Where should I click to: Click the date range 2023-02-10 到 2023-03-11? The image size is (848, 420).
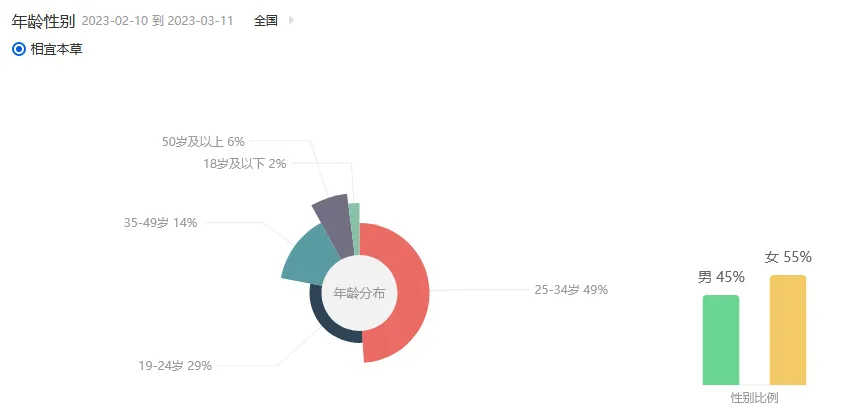157,21
